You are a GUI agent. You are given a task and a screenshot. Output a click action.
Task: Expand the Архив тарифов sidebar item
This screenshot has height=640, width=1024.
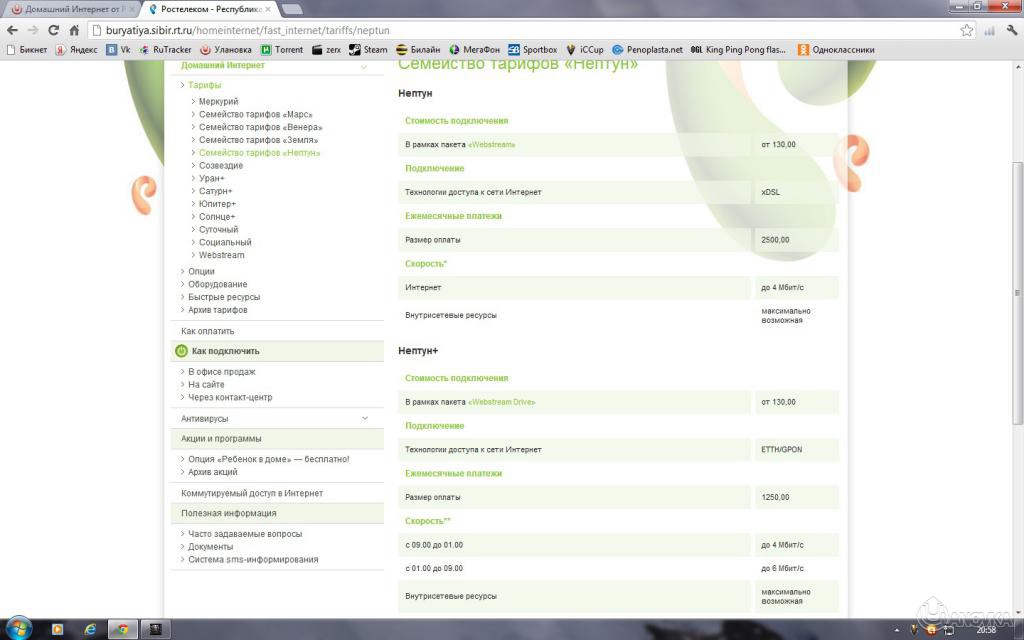[x=217, y=310]
